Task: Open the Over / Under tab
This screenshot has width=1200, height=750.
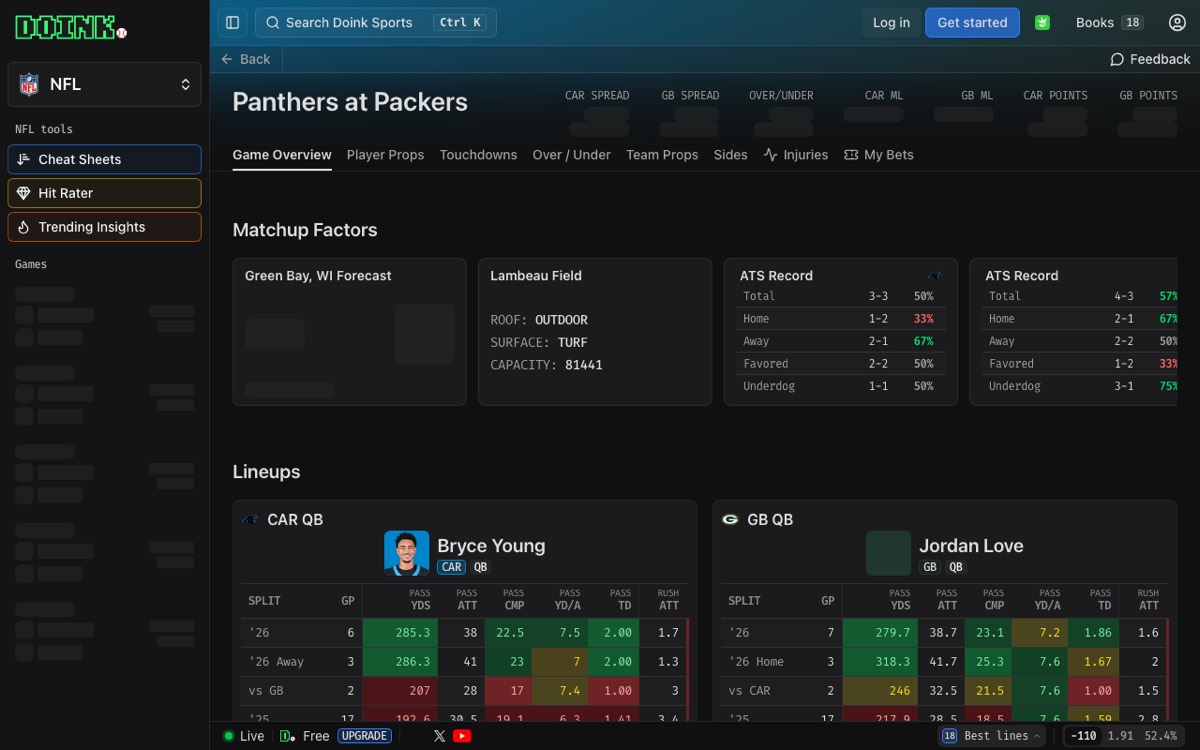Action: tap(571, 155)
